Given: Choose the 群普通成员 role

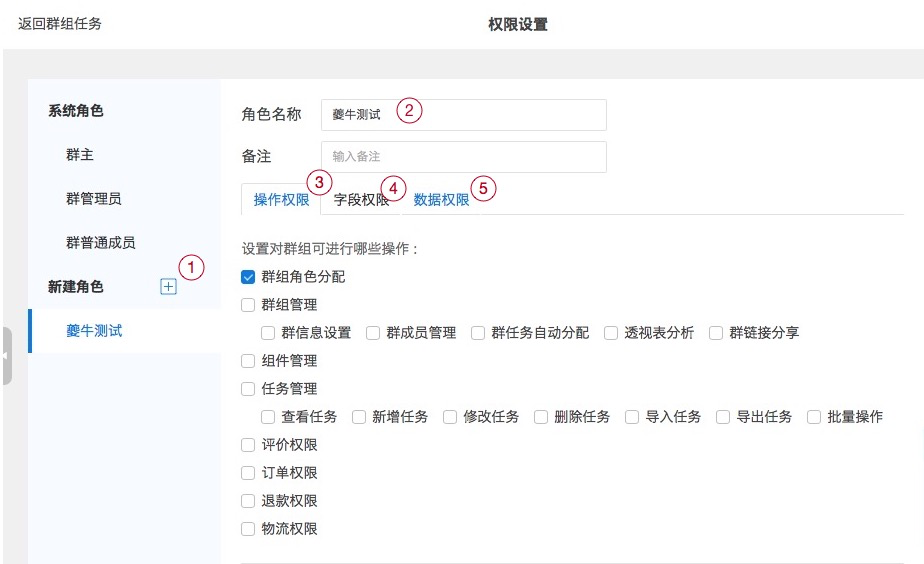Looking at the screenshot, I should click(x=100, y=243).
